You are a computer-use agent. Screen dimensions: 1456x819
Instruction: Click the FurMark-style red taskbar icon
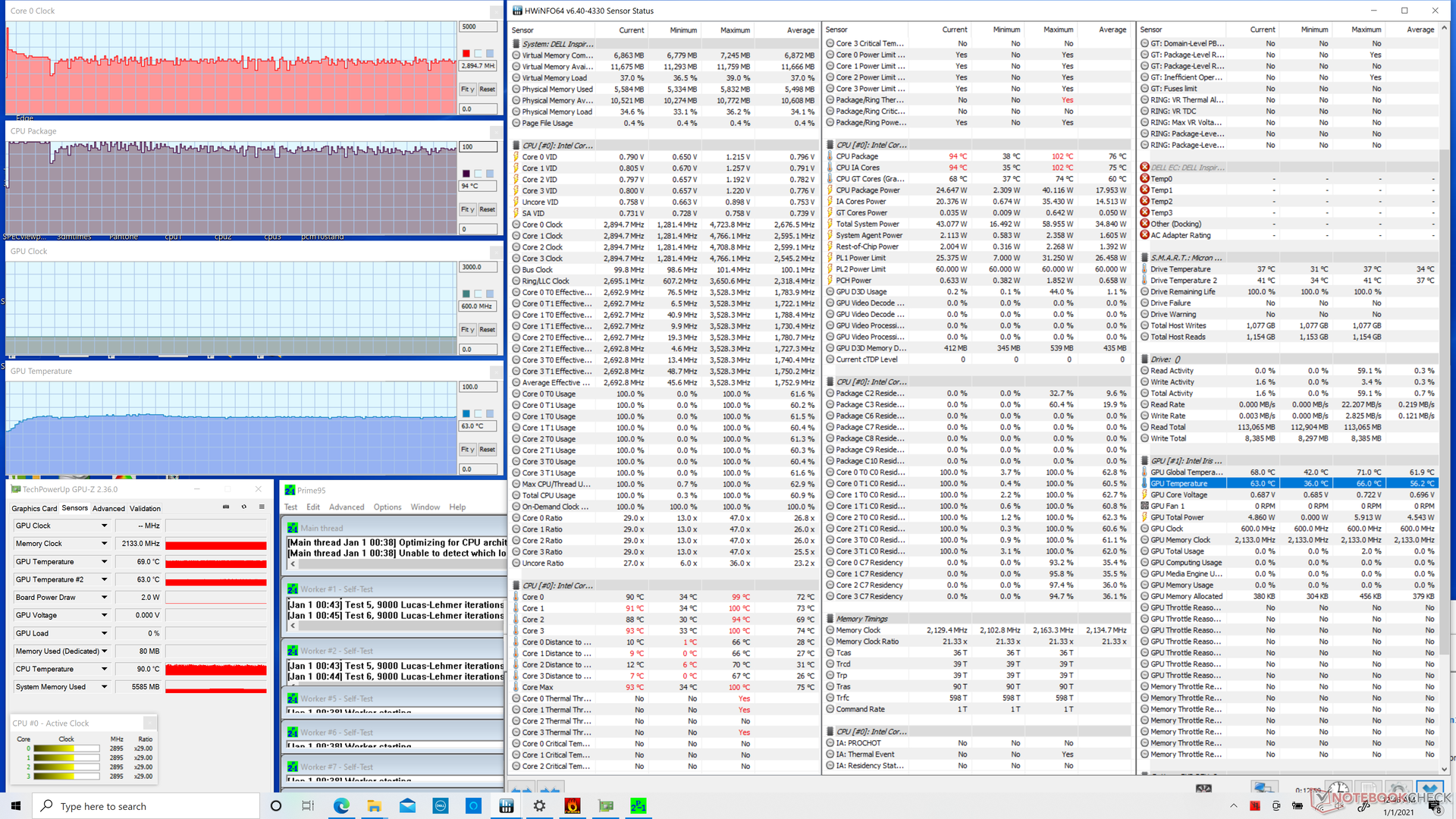(x=573, y=806)
